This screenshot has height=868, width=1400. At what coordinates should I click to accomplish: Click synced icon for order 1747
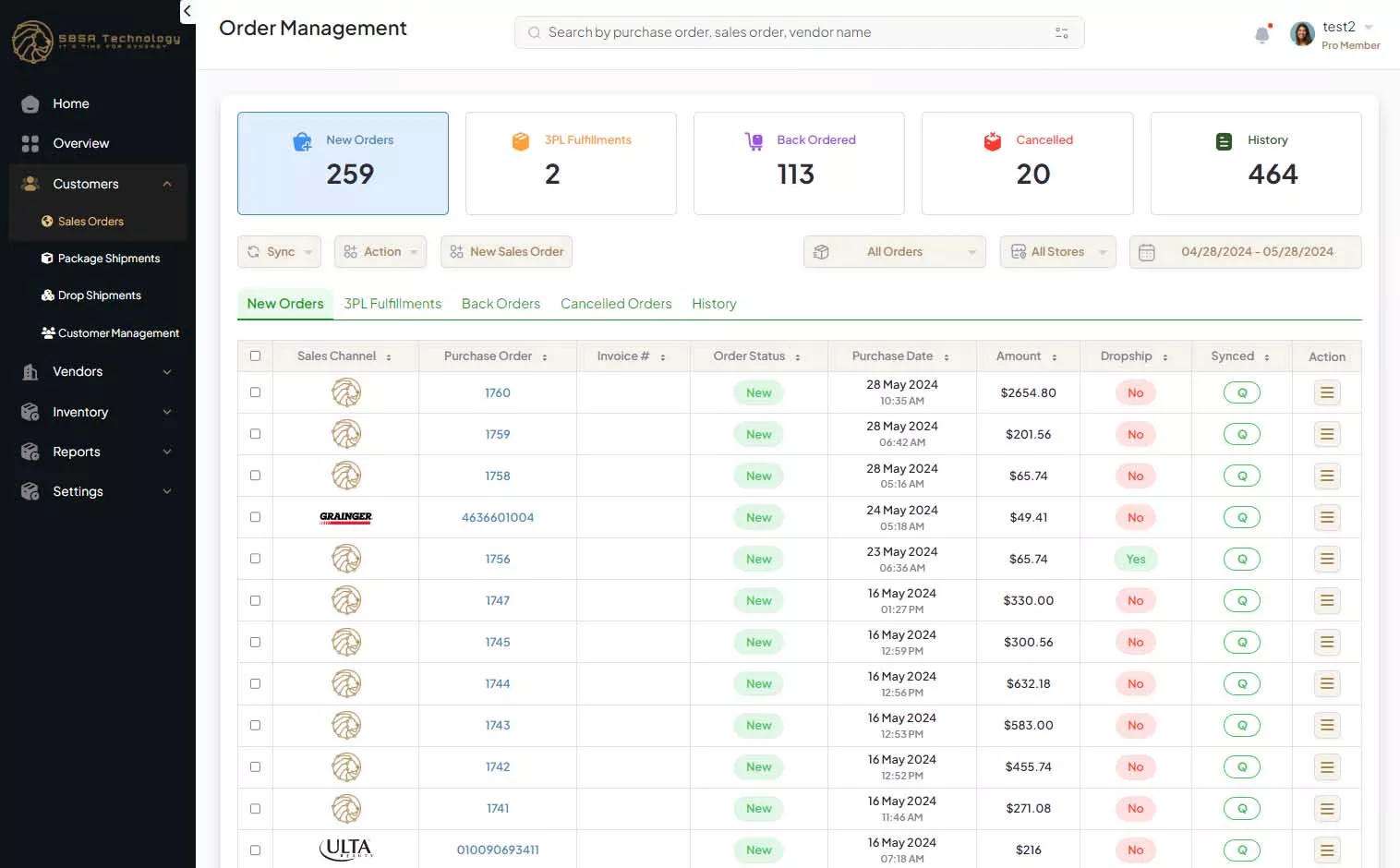(1242, 600)
